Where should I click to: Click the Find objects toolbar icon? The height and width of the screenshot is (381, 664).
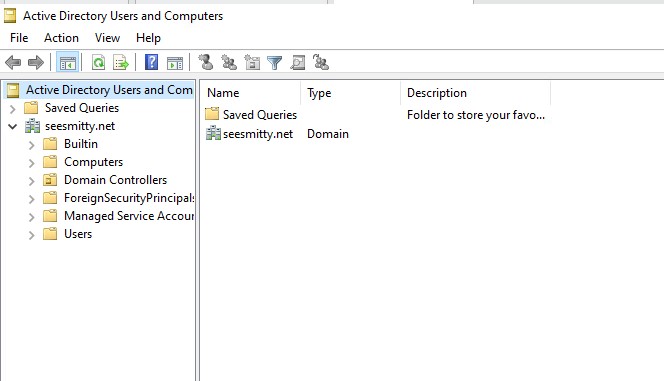click(x=298, y=63)
